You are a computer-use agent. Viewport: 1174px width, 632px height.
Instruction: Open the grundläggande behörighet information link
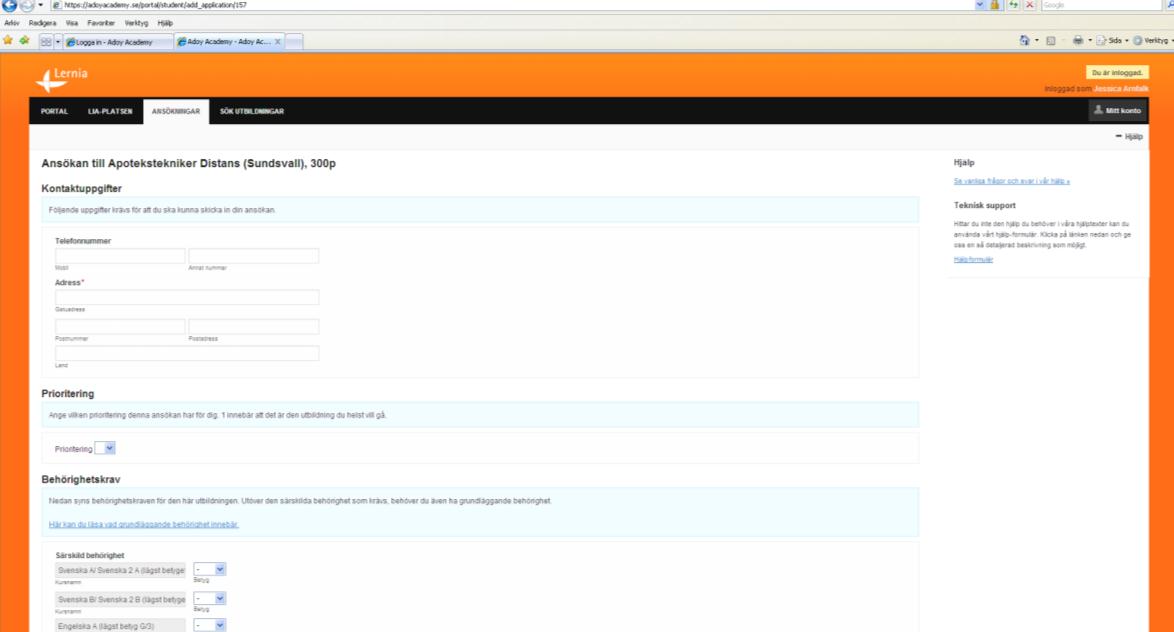[143, 524]
